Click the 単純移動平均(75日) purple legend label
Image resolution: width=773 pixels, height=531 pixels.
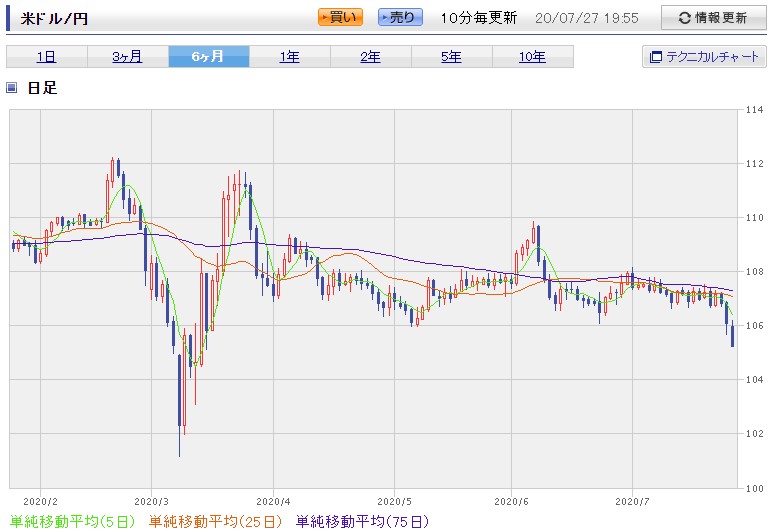362,521
